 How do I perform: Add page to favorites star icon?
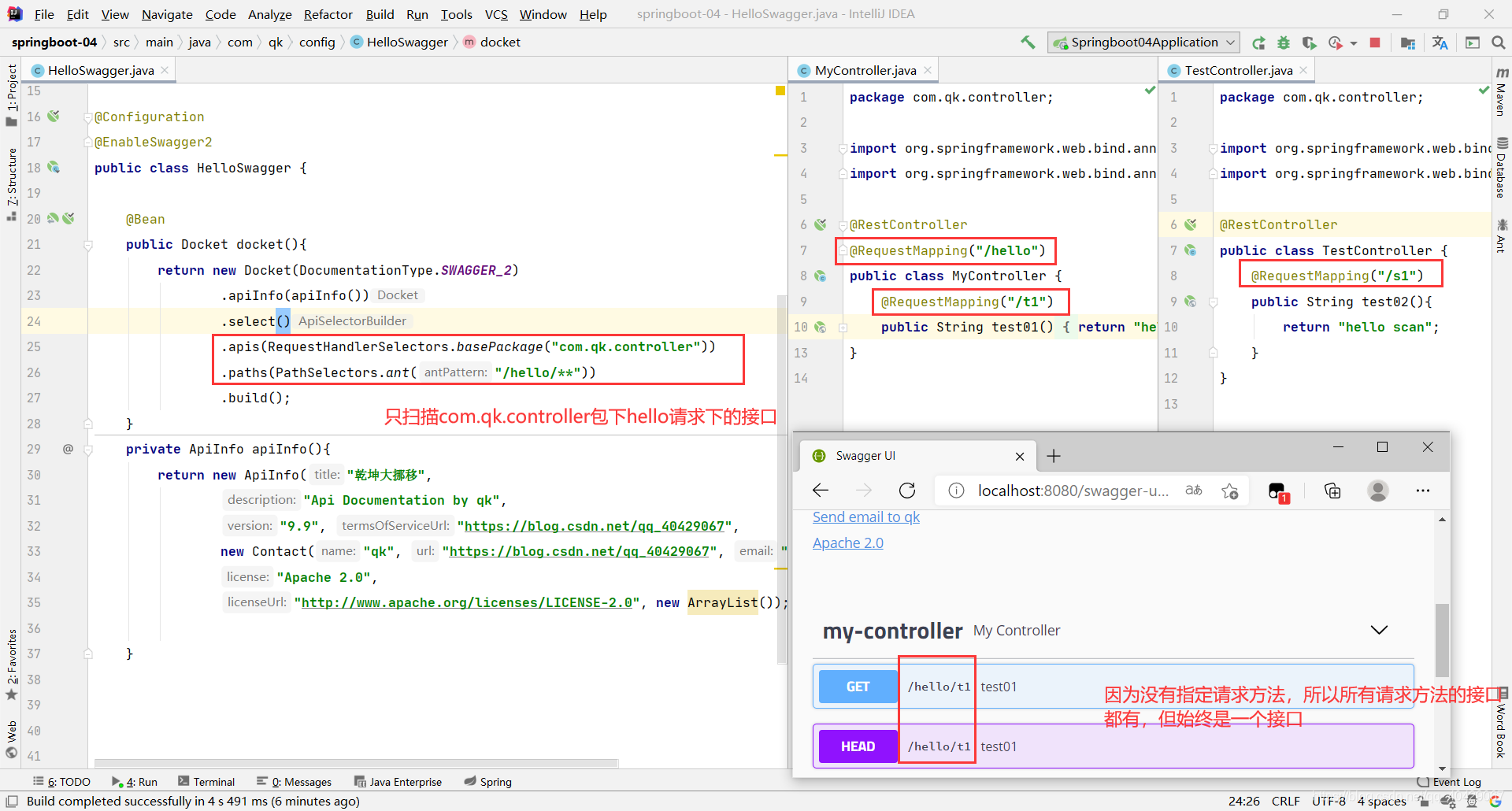[x=1230, y=491]
